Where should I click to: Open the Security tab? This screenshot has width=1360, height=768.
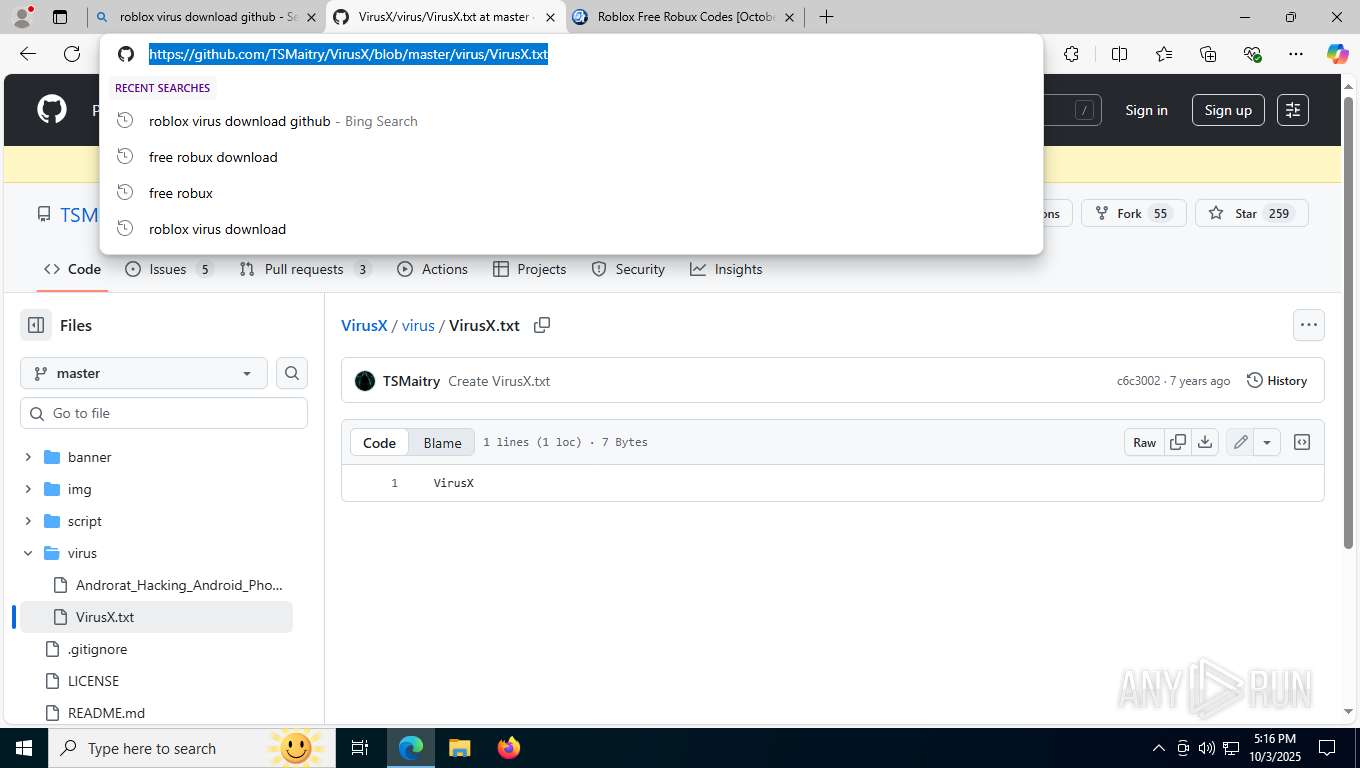tap(628, 269)
